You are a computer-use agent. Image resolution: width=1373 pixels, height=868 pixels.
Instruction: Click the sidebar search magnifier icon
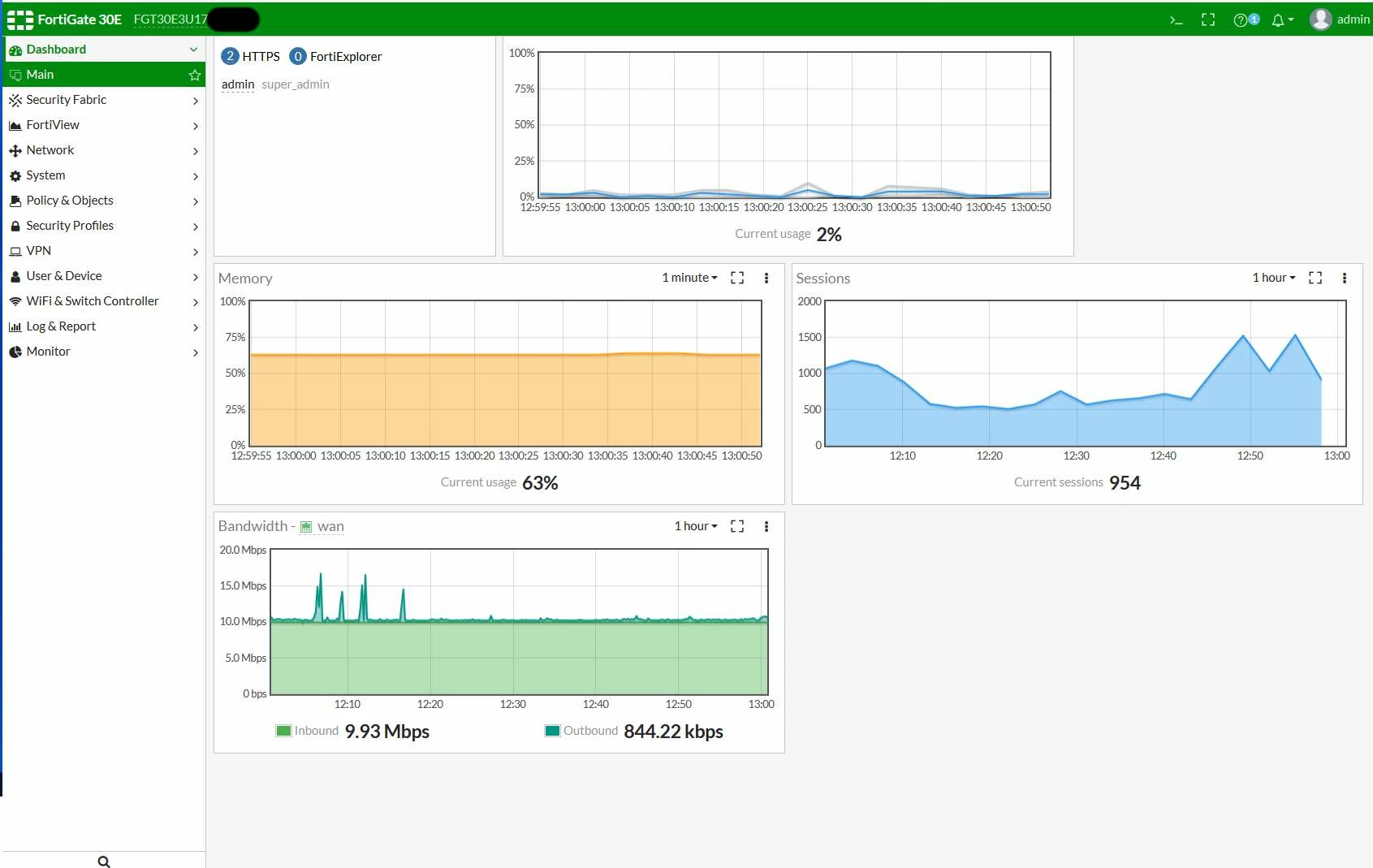tap(104, 861)
